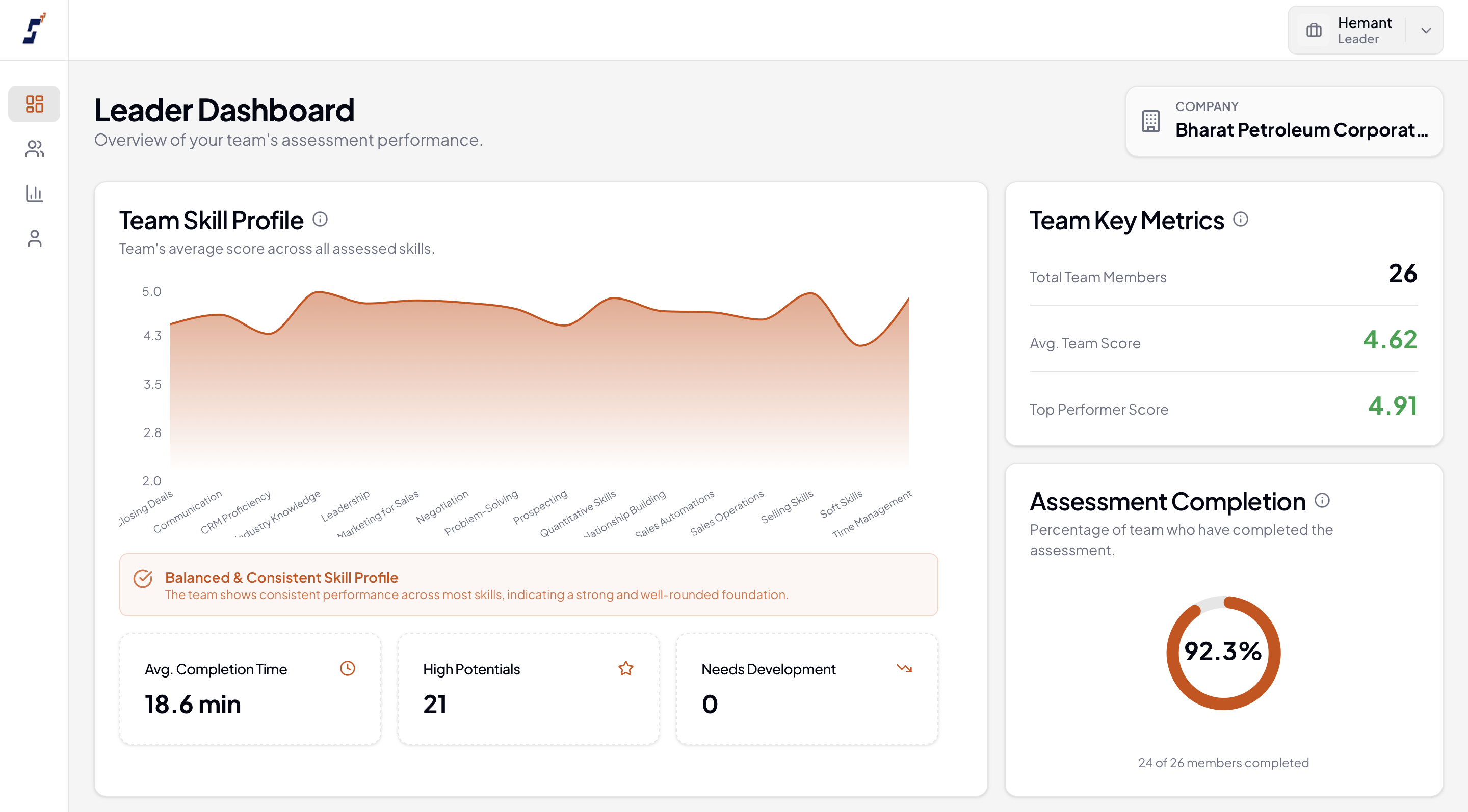The image size is (1468, 812).
Task: Click the Avg. Team Score value 4.62
Action: click(1390, 340)
